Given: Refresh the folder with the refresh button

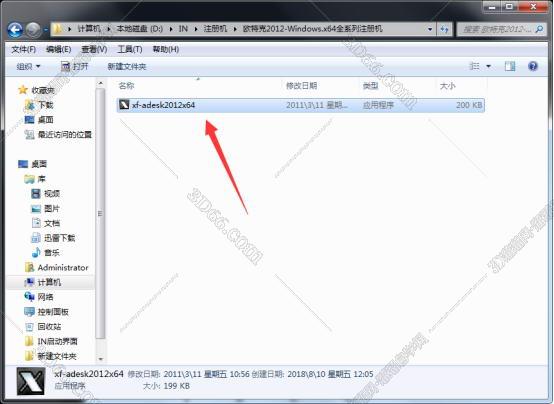Looking at the screenshot, I should [444, 29].
